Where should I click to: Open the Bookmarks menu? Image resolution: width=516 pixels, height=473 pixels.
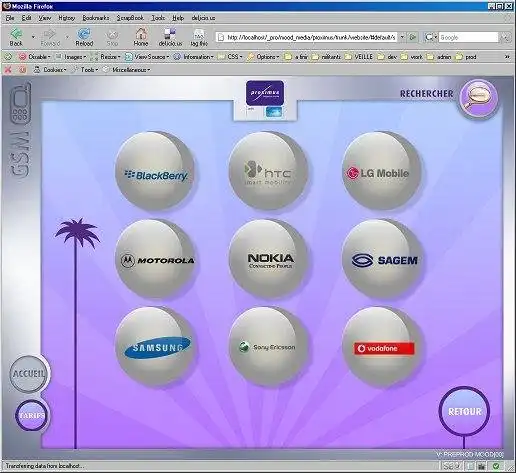coord(96,18)
